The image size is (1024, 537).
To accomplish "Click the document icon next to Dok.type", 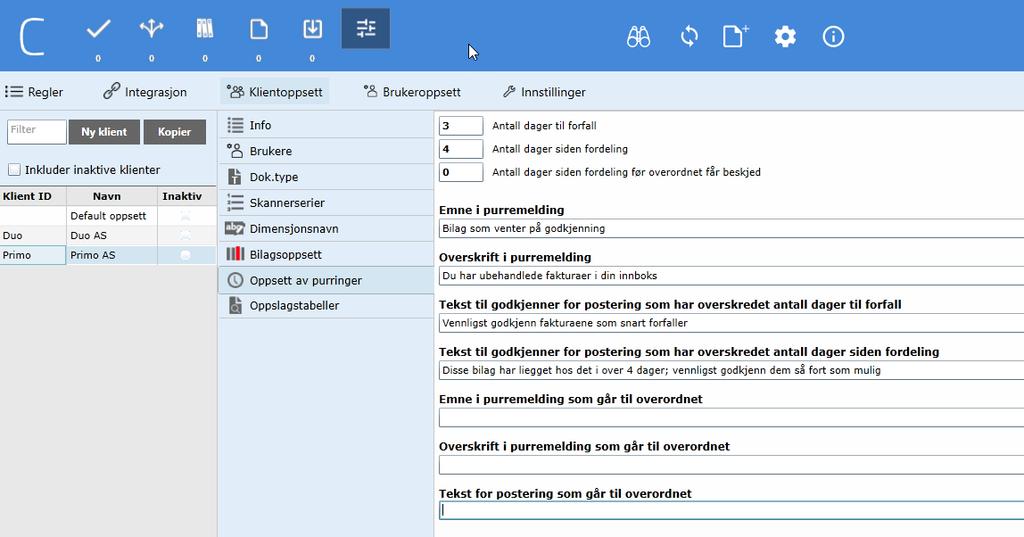I will (235, 176).
